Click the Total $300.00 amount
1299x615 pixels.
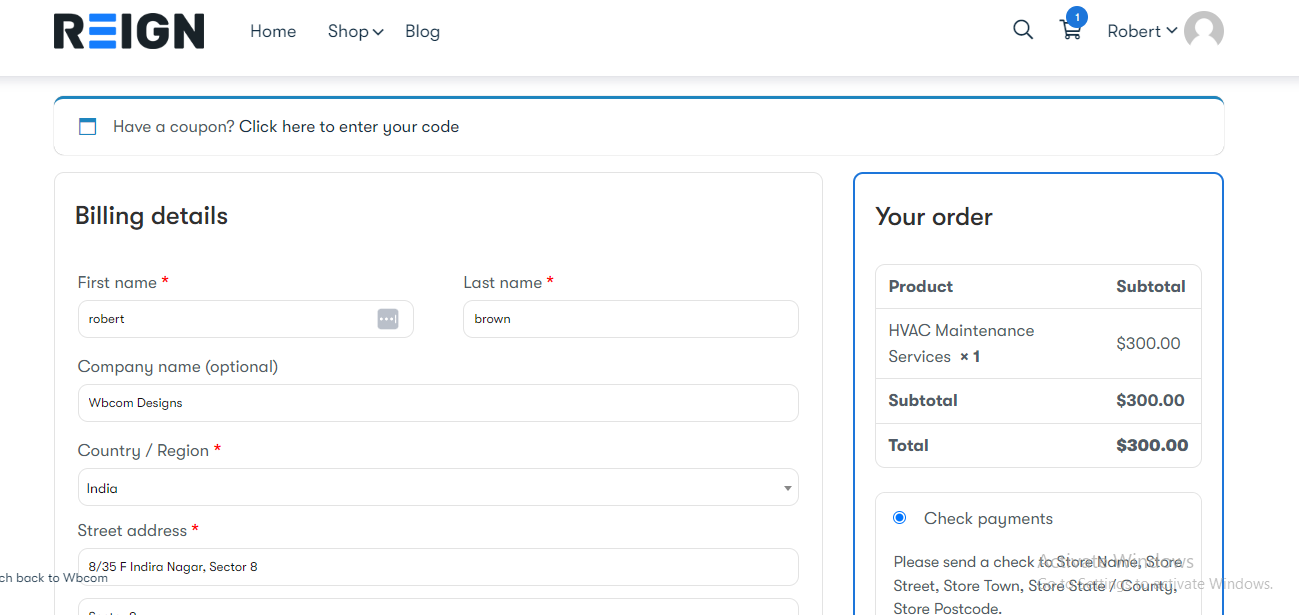[1152, 446]
